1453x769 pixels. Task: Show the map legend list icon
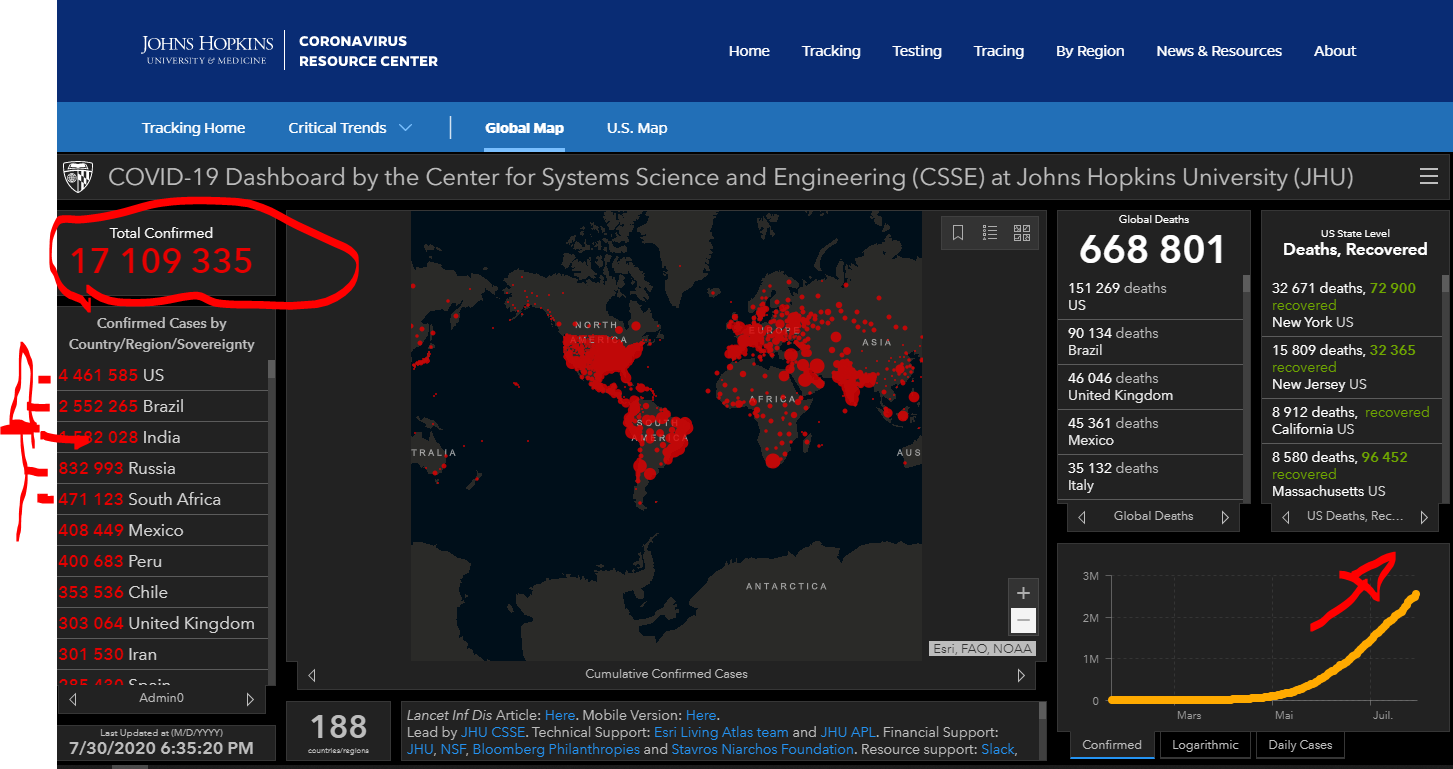coord(990,233)
